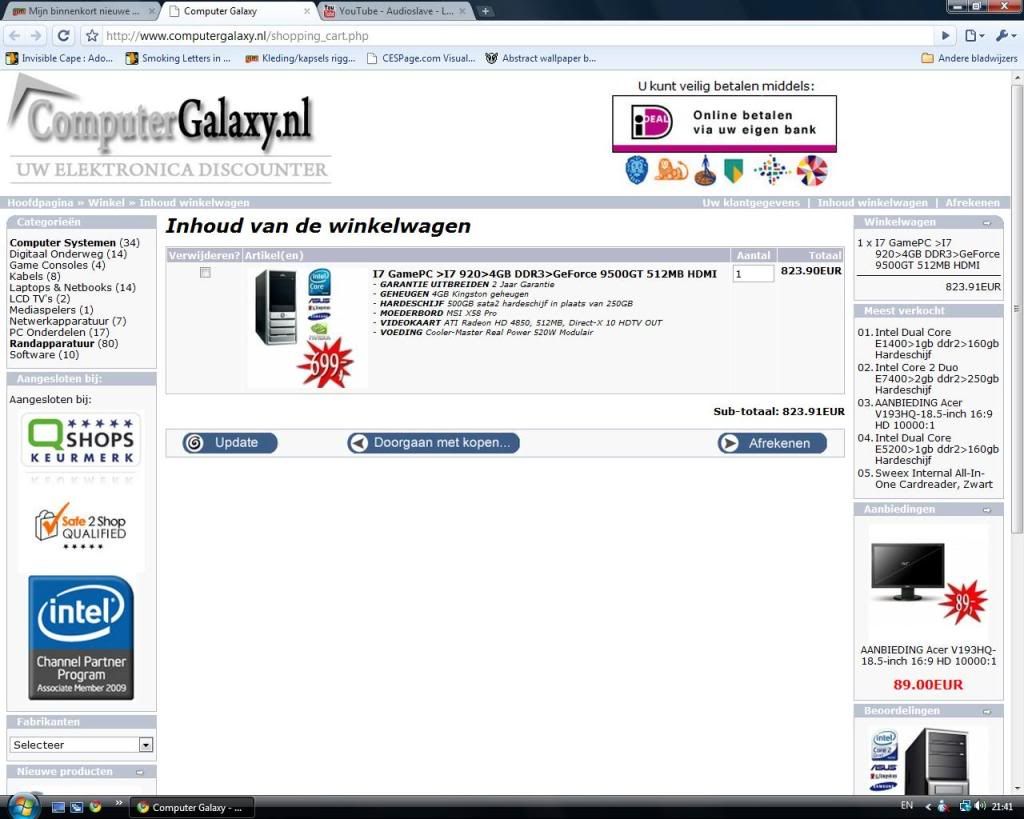
Task: Open the Andere bladwijzers folder
Action: pos(969,58)
